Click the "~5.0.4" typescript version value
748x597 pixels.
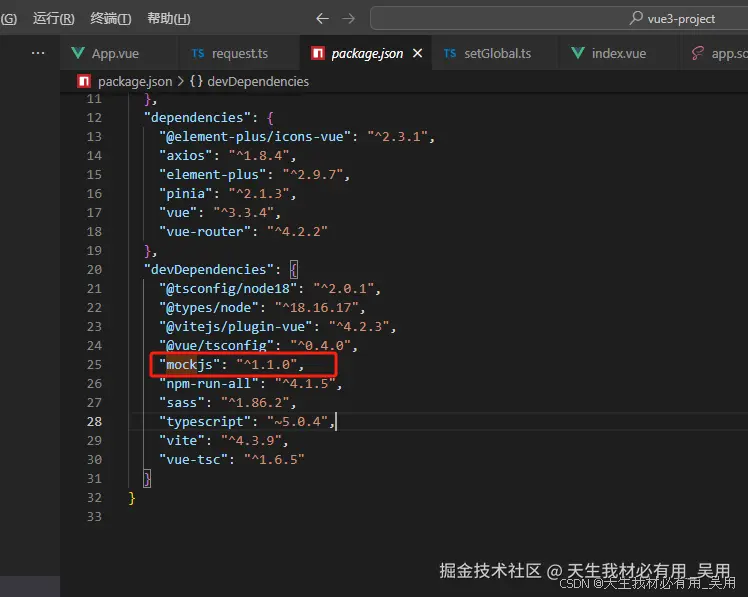coord(298,421)
